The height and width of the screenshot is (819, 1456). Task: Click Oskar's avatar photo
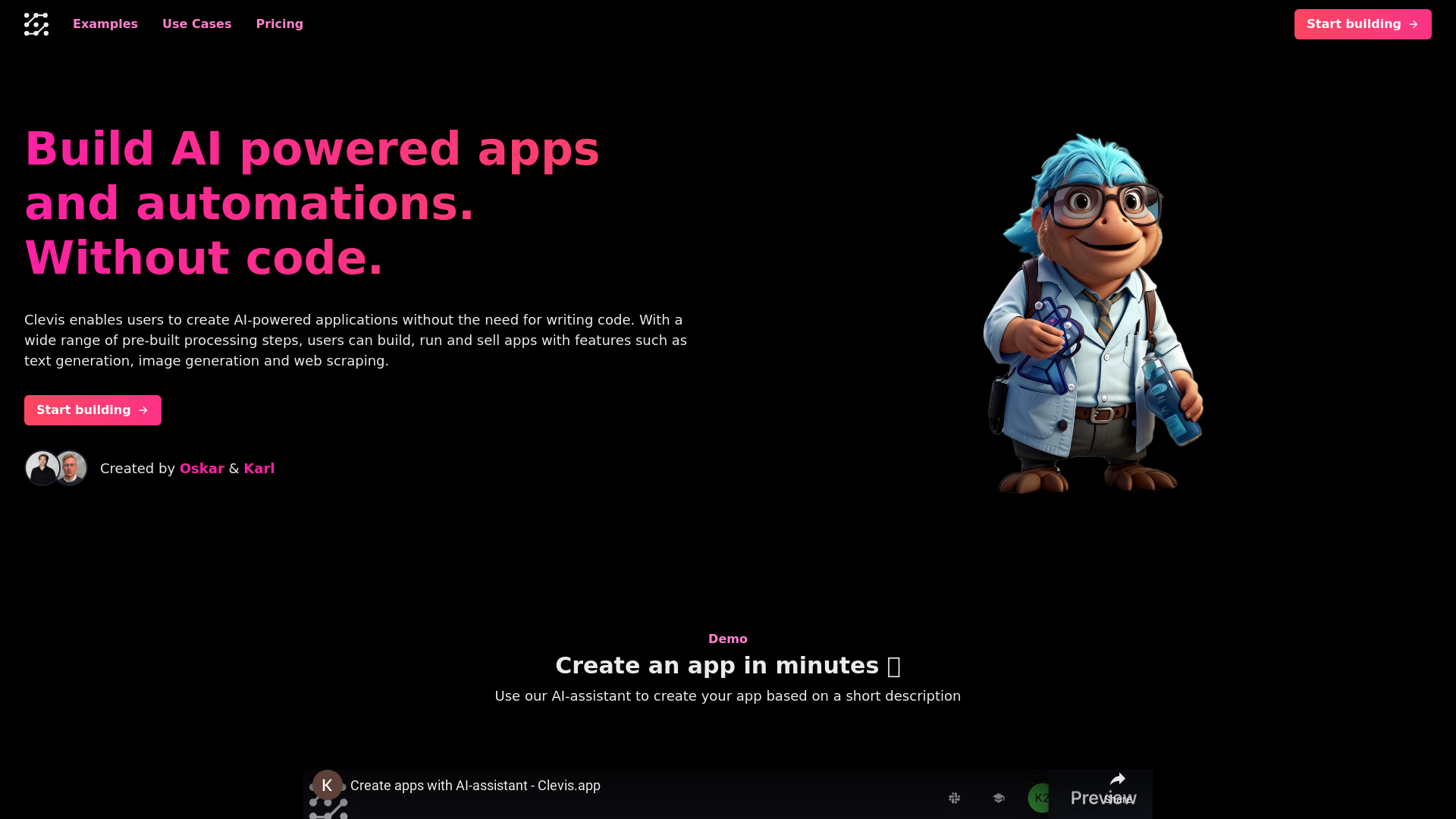pos(42,468)
